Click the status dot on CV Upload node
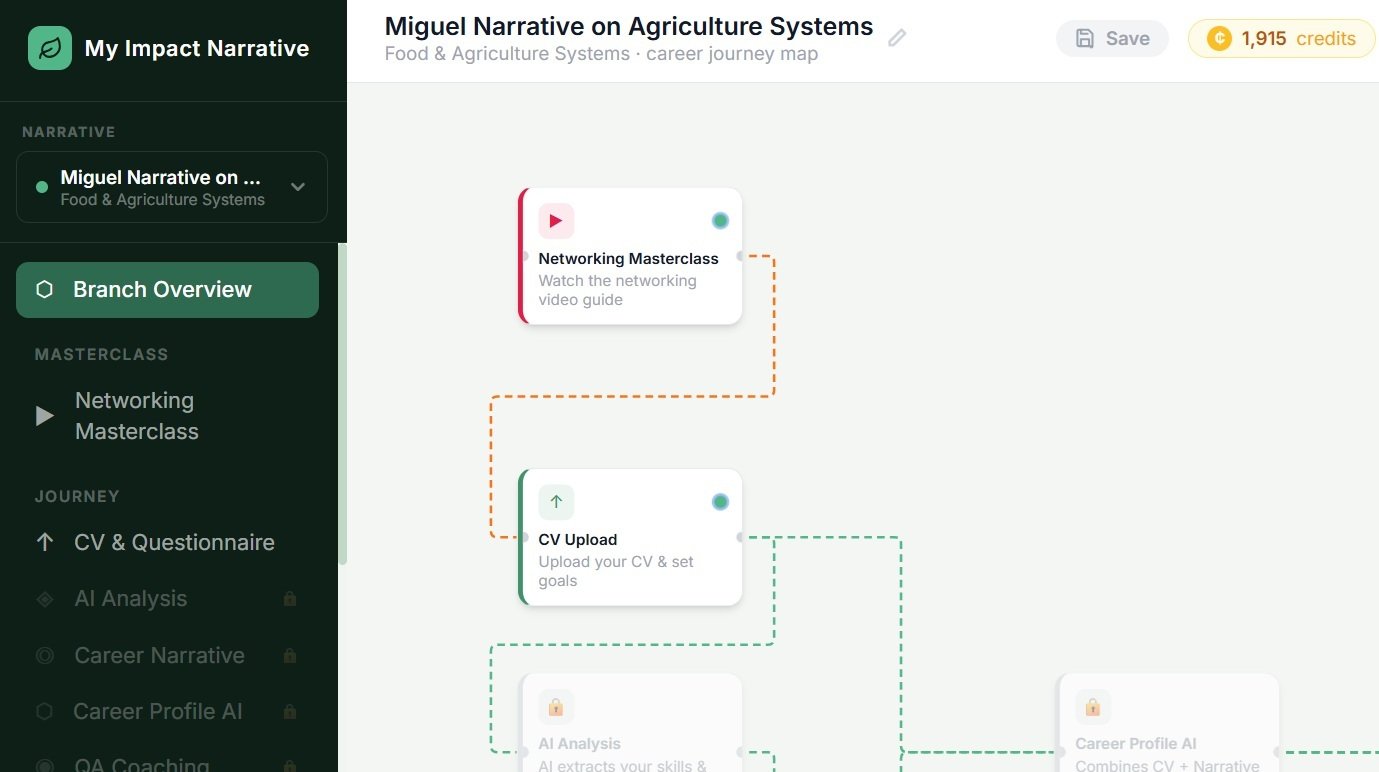 (x=720, y=502)
